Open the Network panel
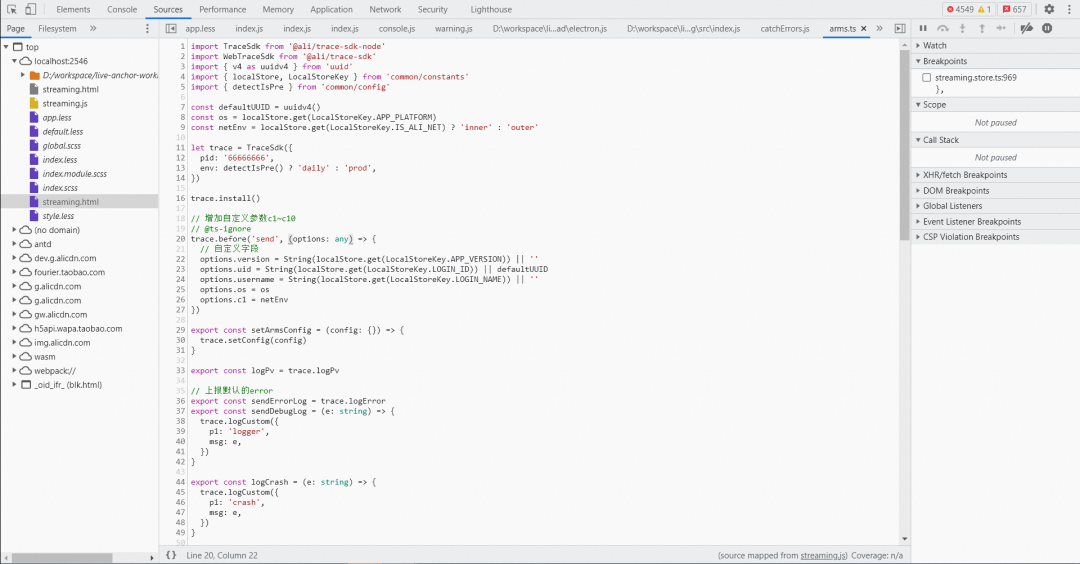Viewport: 1080px width, 564px height. click(385, 10)
